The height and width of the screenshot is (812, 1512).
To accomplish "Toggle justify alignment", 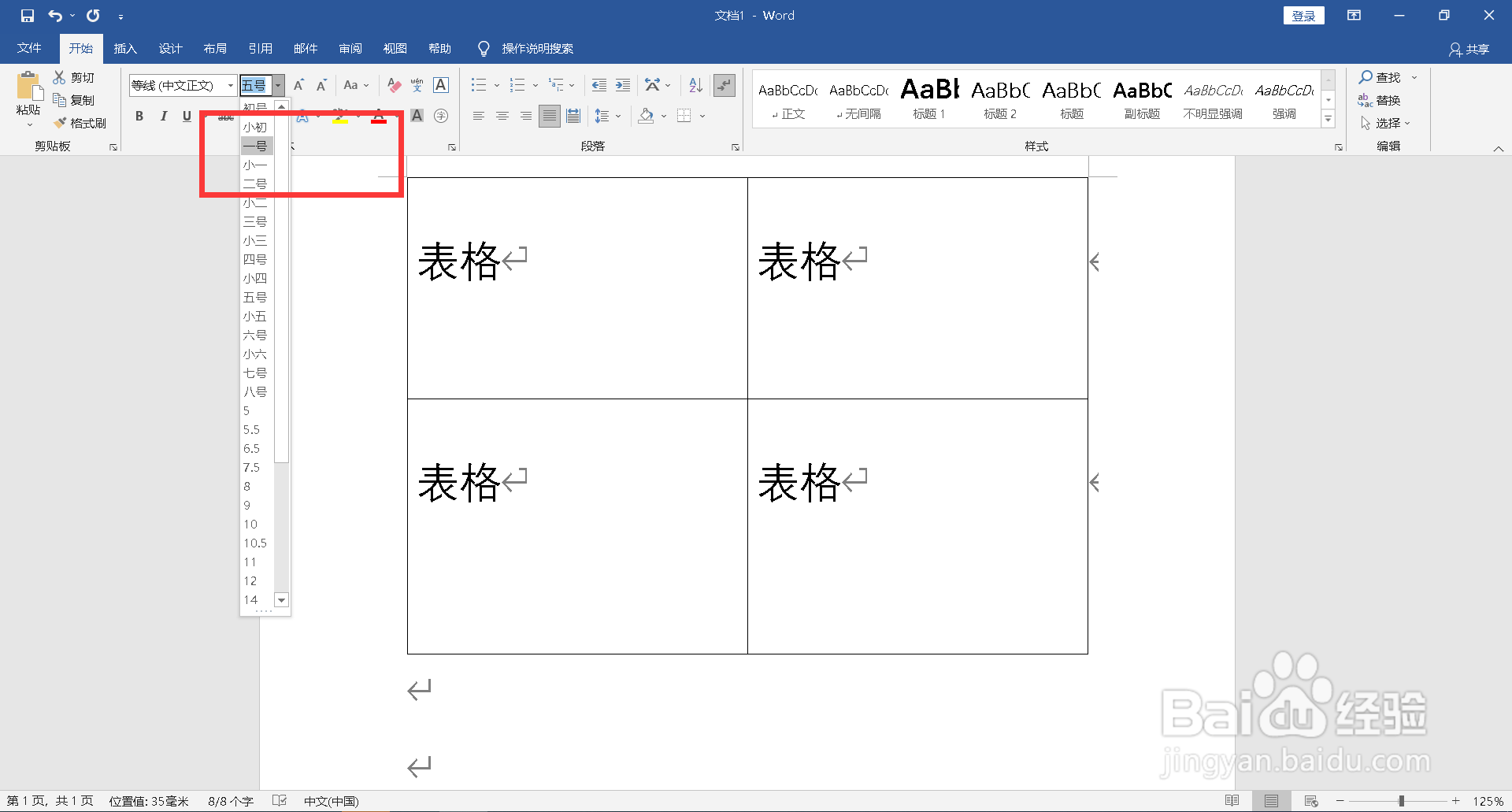I will tap(550, 116).
